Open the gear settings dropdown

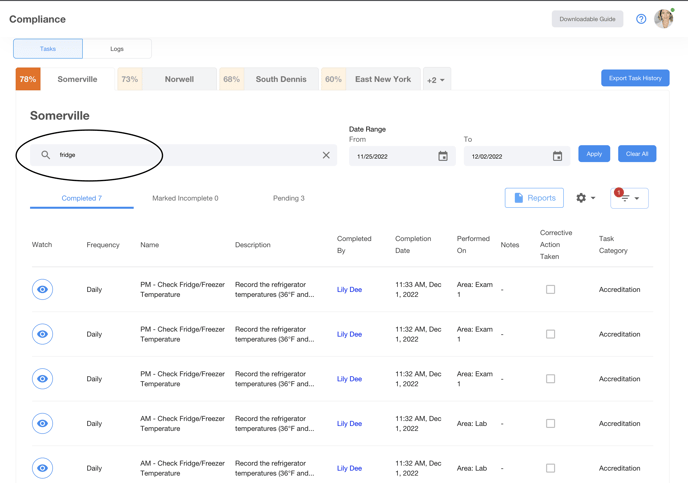click(585, 198)
